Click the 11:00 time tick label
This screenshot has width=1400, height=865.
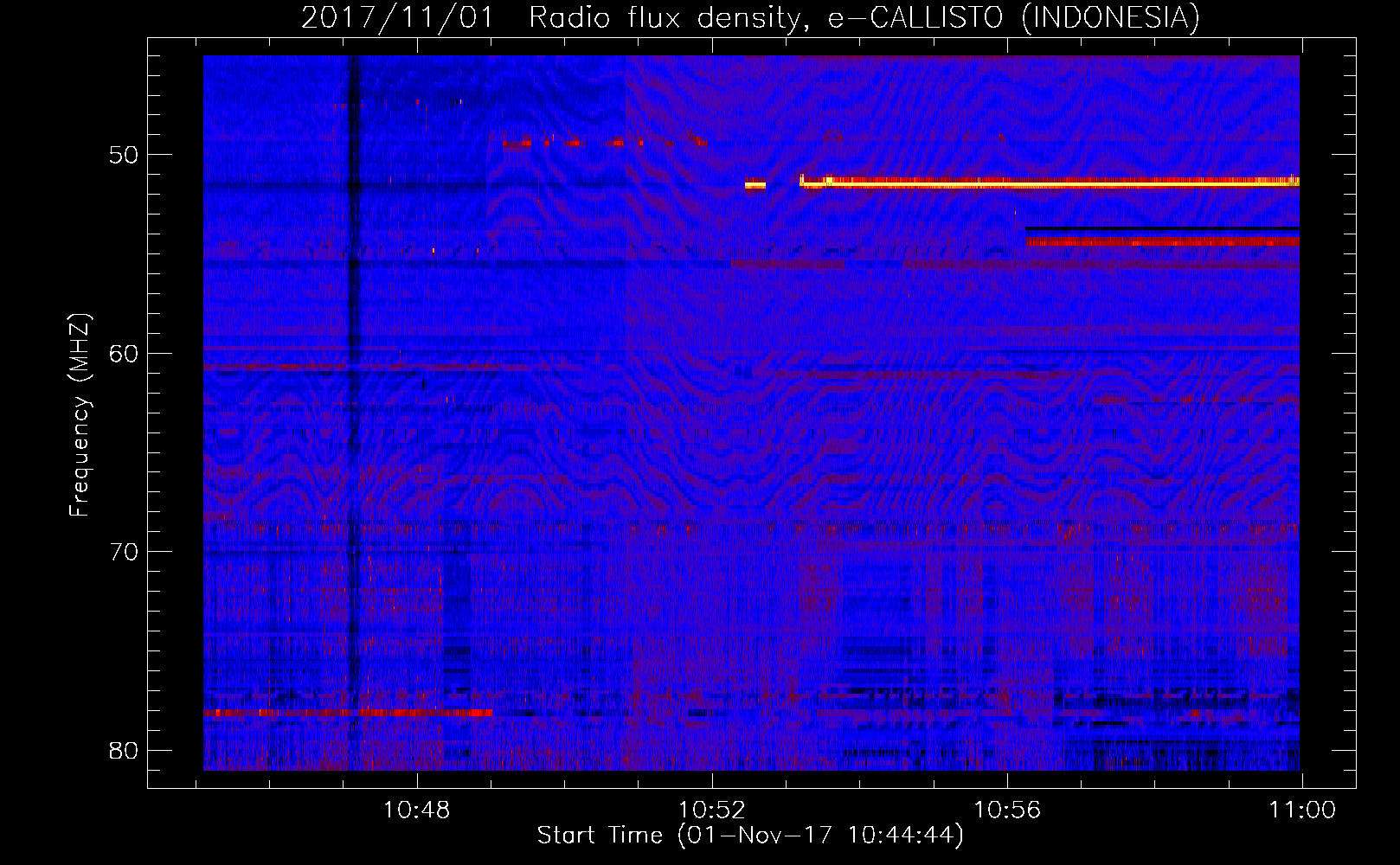pyautogui.click(x=1302, y=811)
